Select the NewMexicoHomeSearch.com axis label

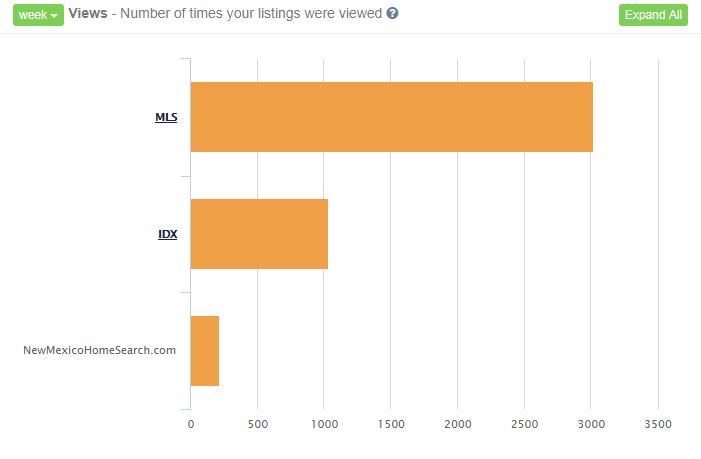click(x=99, y=350)
